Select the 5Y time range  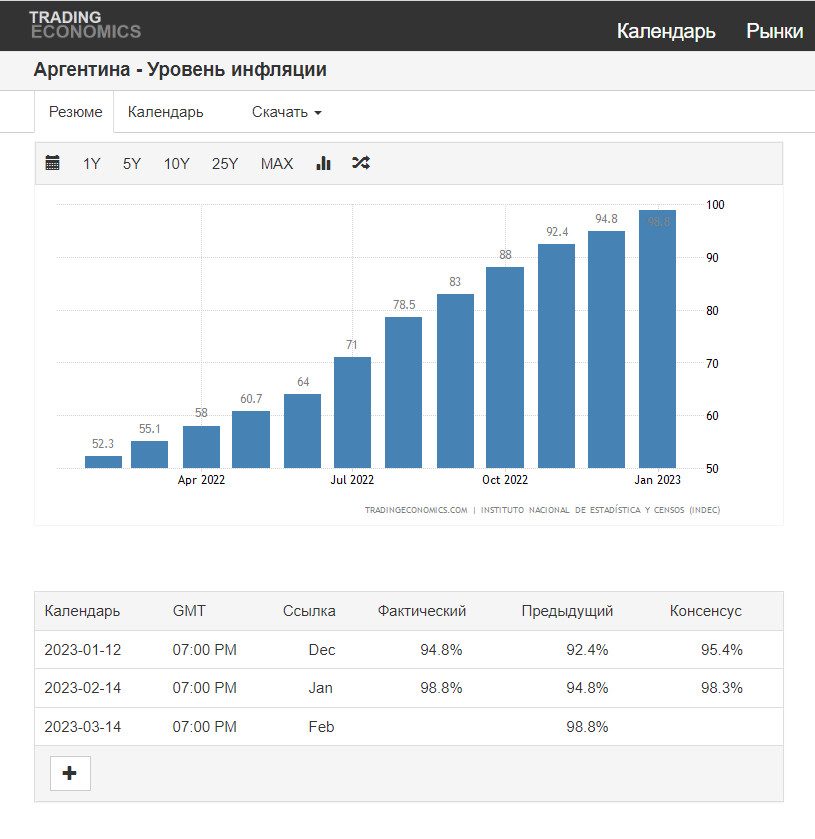pos(132,164)
